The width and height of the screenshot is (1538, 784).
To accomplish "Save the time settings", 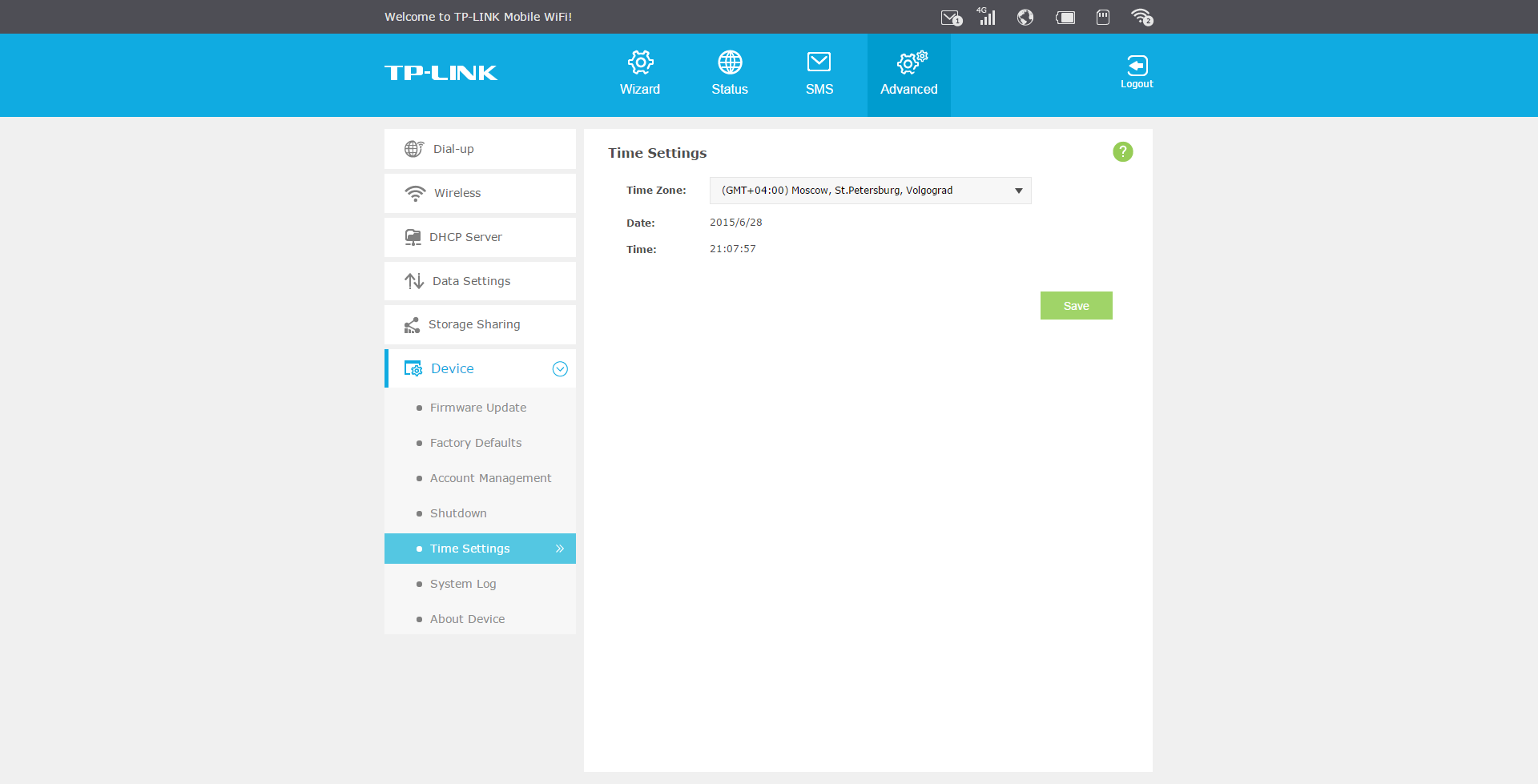I will [x=1077, y=306].
